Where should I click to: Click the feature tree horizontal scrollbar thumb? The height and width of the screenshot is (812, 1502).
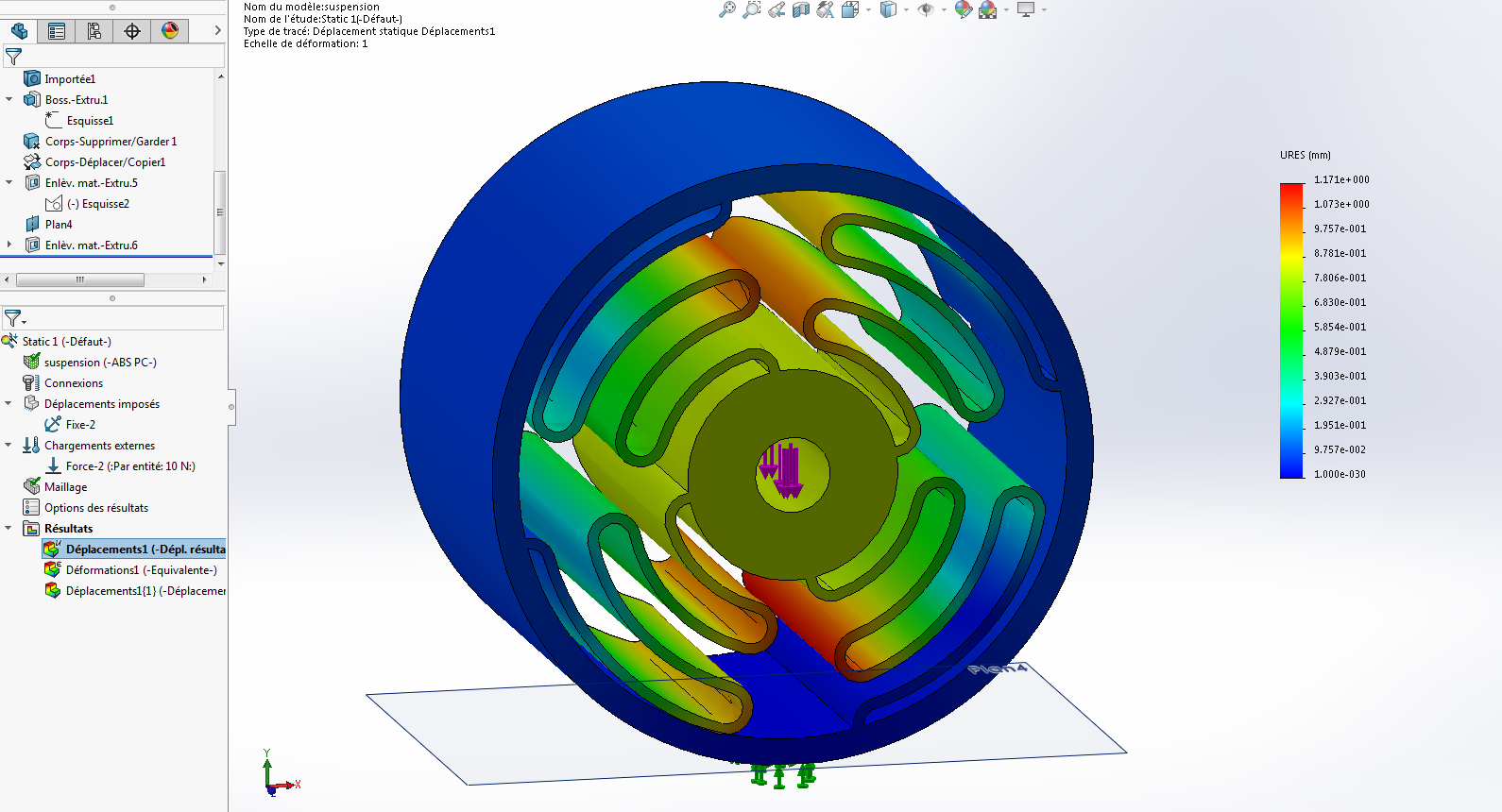pyautogui.click(x=80, y=279)
